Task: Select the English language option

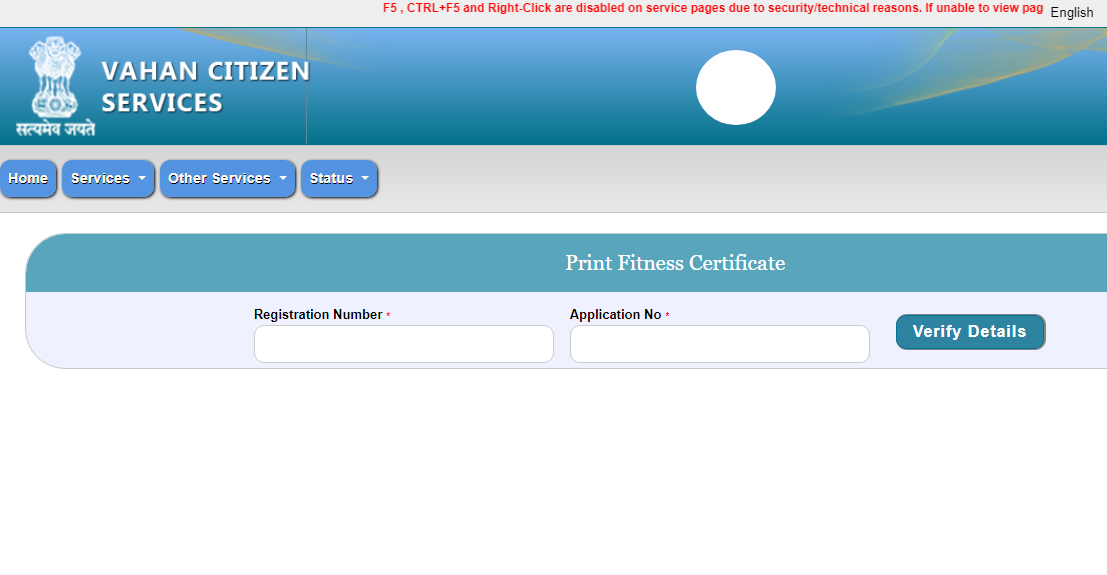Action: (x=1072, y=13)
